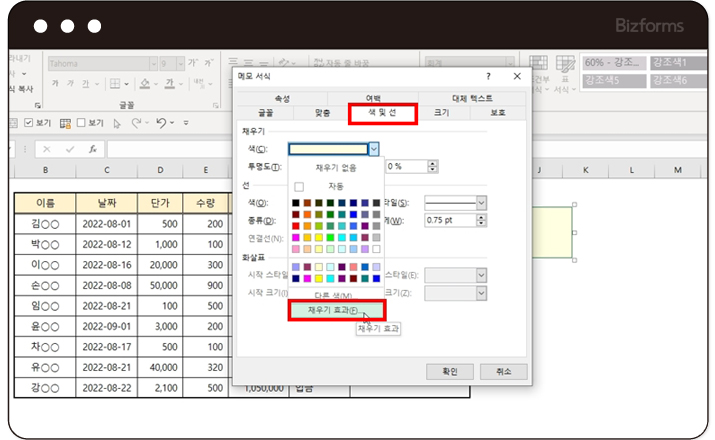Uncheck the checked 보기 checkbox in toolbar

pyautogui.click(x=29, y=123)
